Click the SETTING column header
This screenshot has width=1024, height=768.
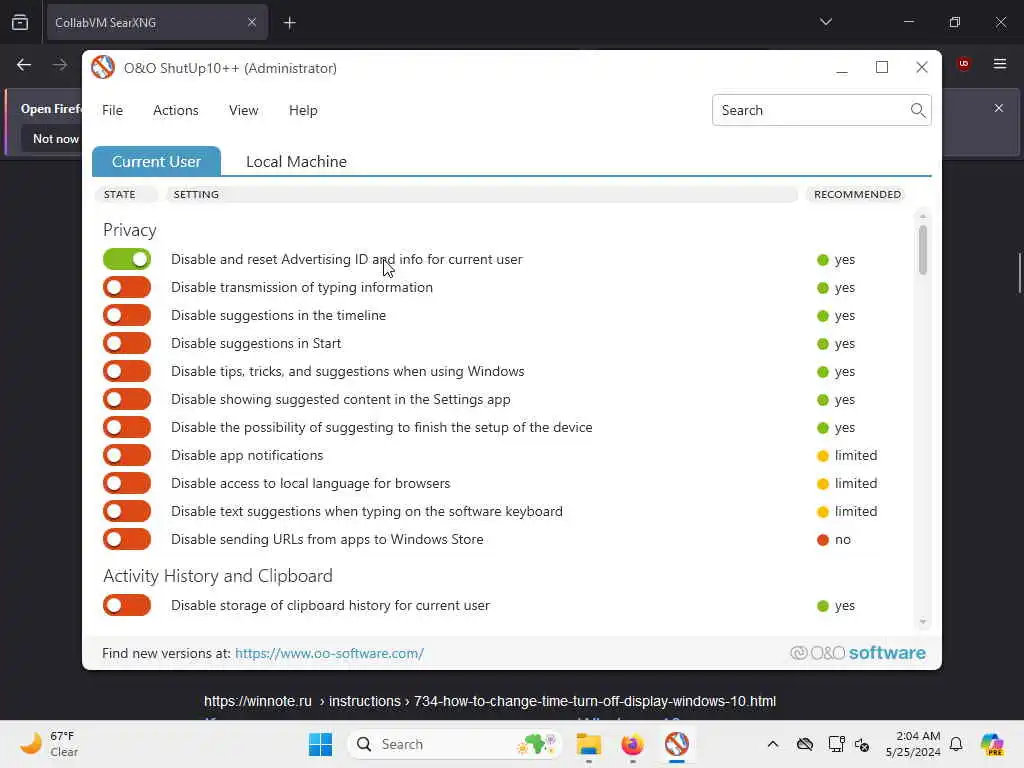pos(482,195)
